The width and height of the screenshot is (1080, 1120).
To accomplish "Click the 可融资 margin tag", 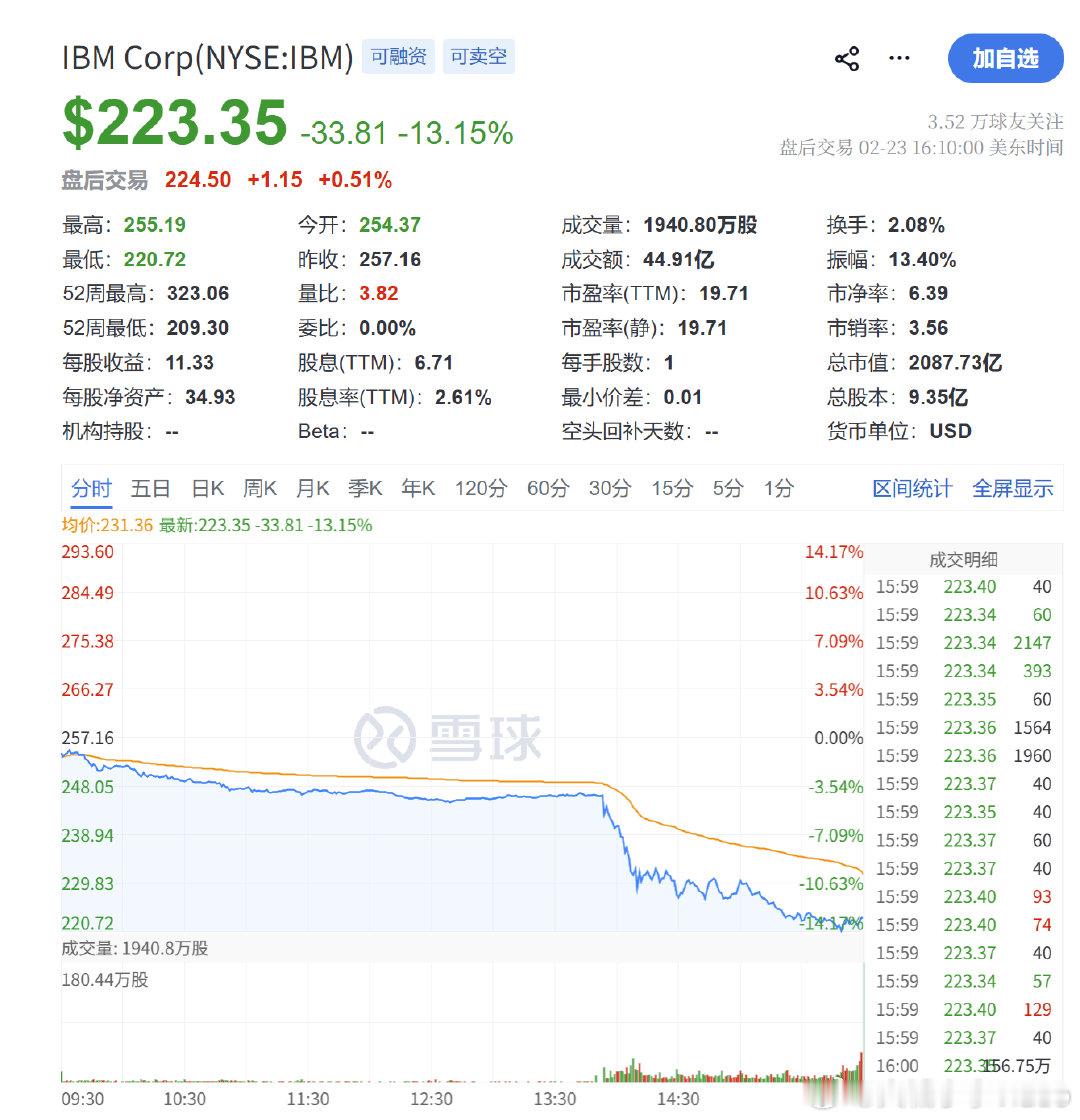I will (x=398, y=57).
